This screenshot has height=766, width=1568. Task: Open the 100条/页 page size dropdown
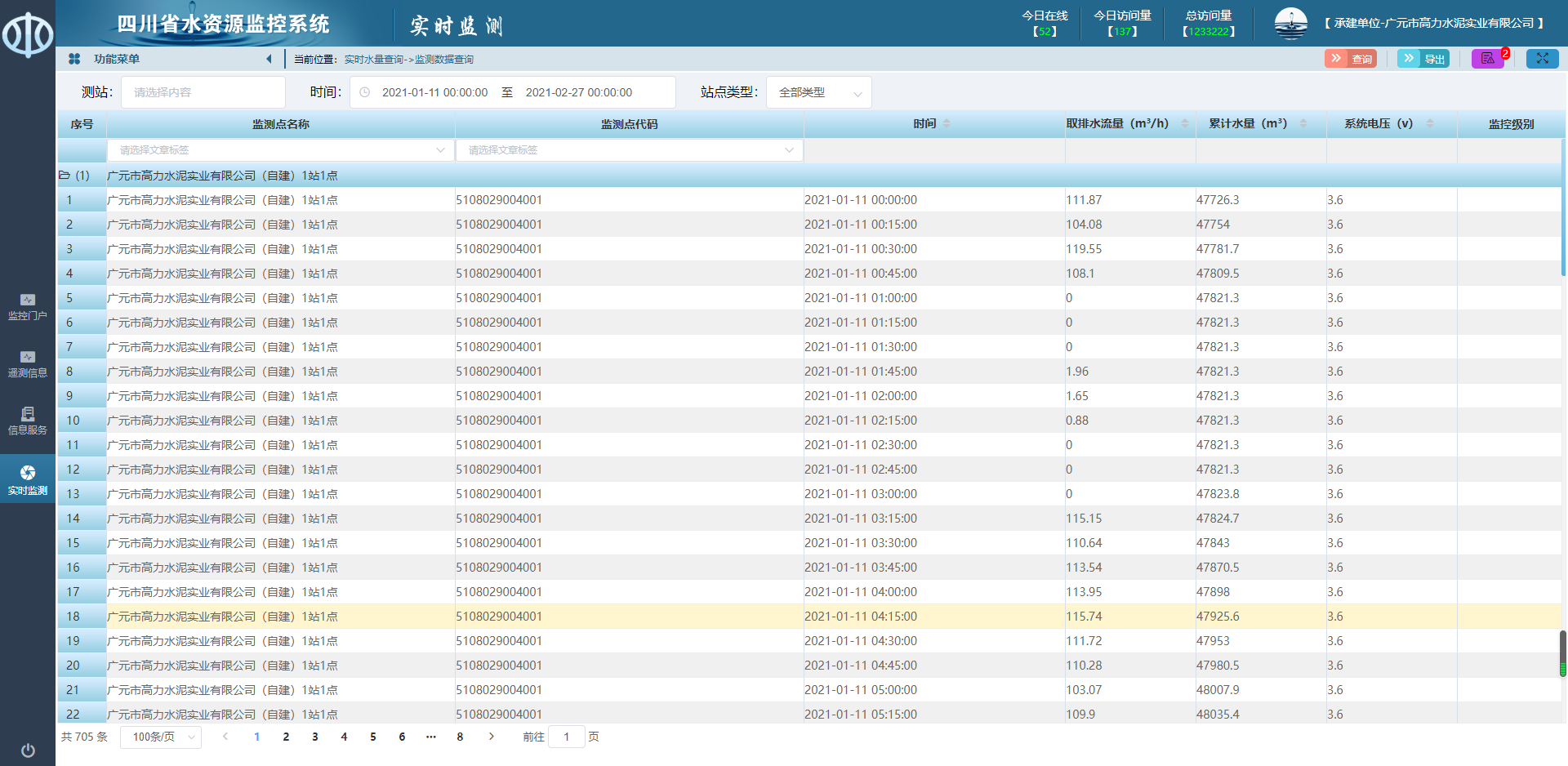(161, 737)
